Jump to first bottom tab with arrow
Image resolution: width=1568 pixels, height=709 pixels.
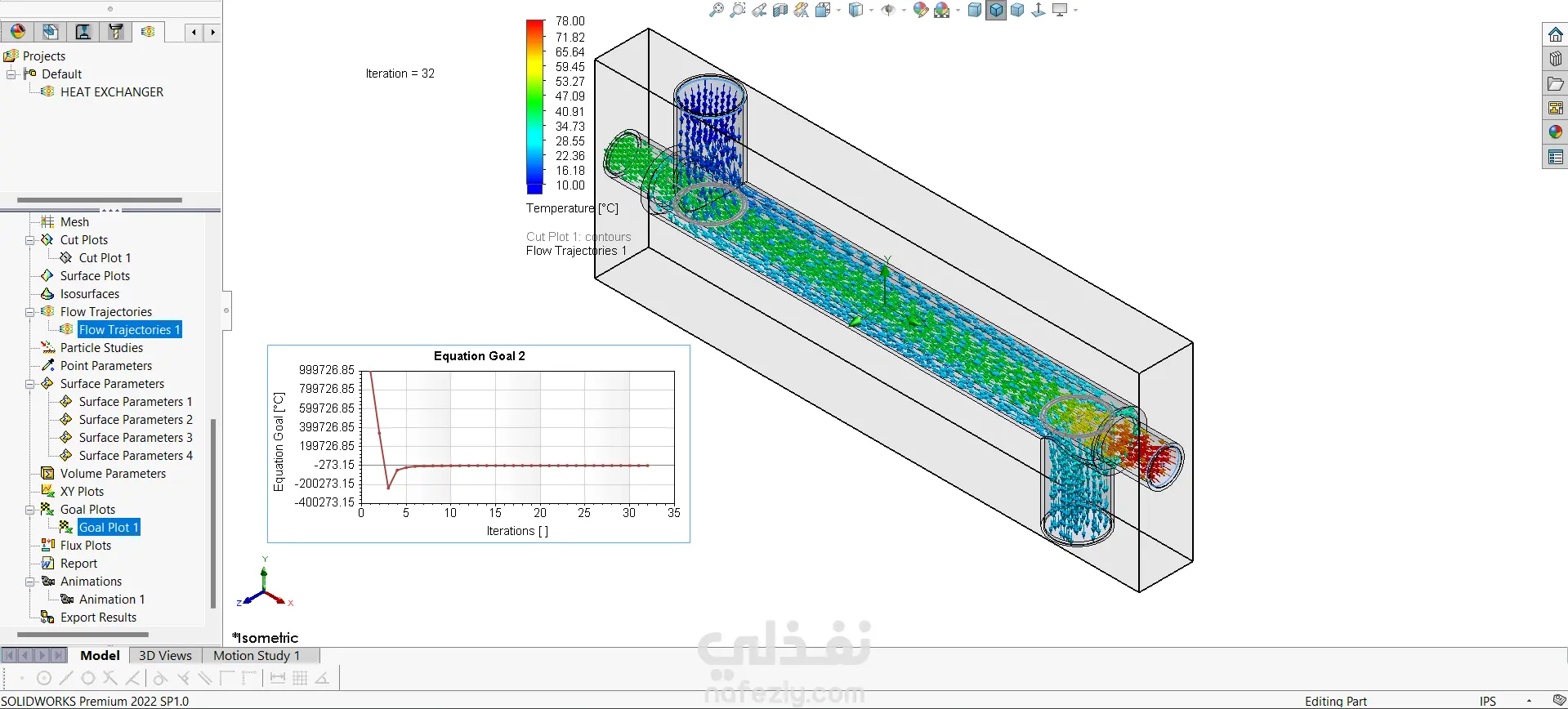coord(9,655)
